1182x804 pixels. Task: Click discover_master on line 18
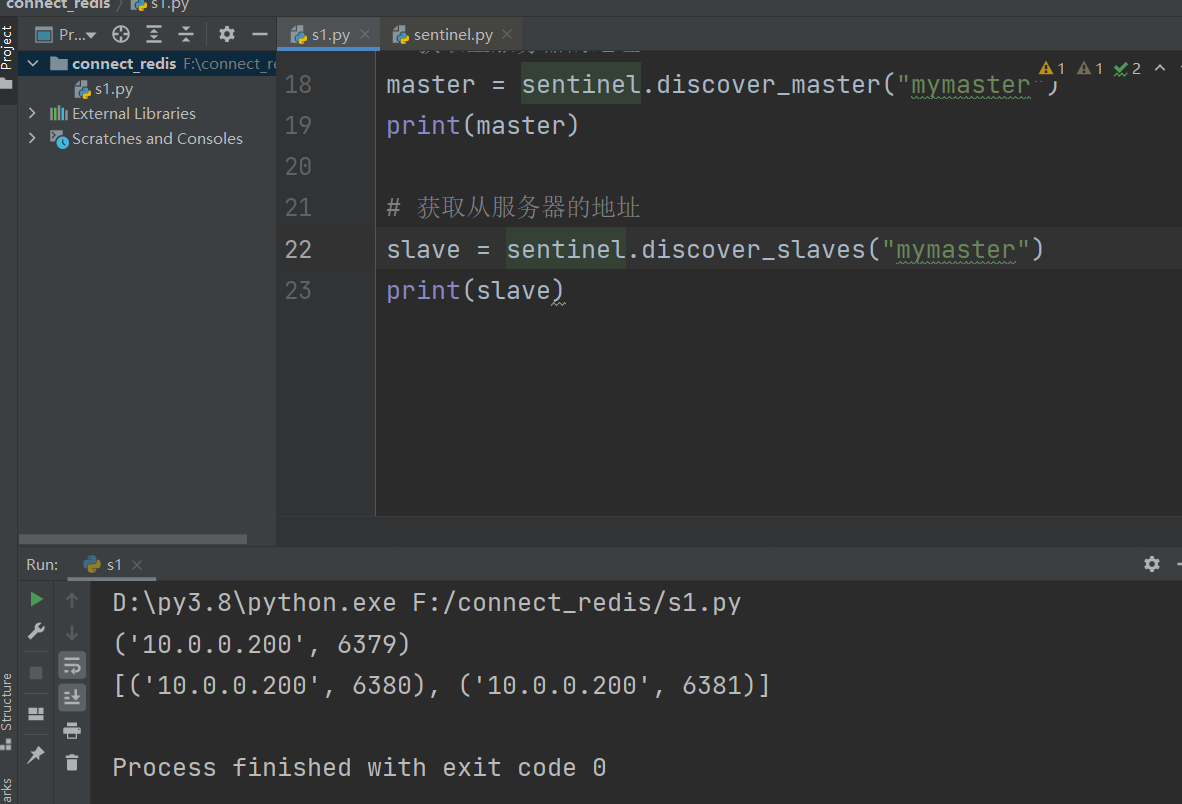pos(768,84)
